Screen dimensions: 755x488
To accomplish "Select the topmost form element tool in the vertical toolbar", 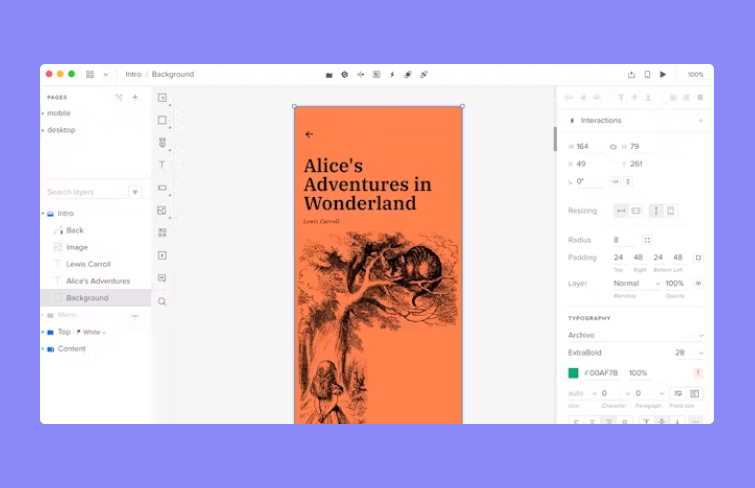I will pos(162,98).
